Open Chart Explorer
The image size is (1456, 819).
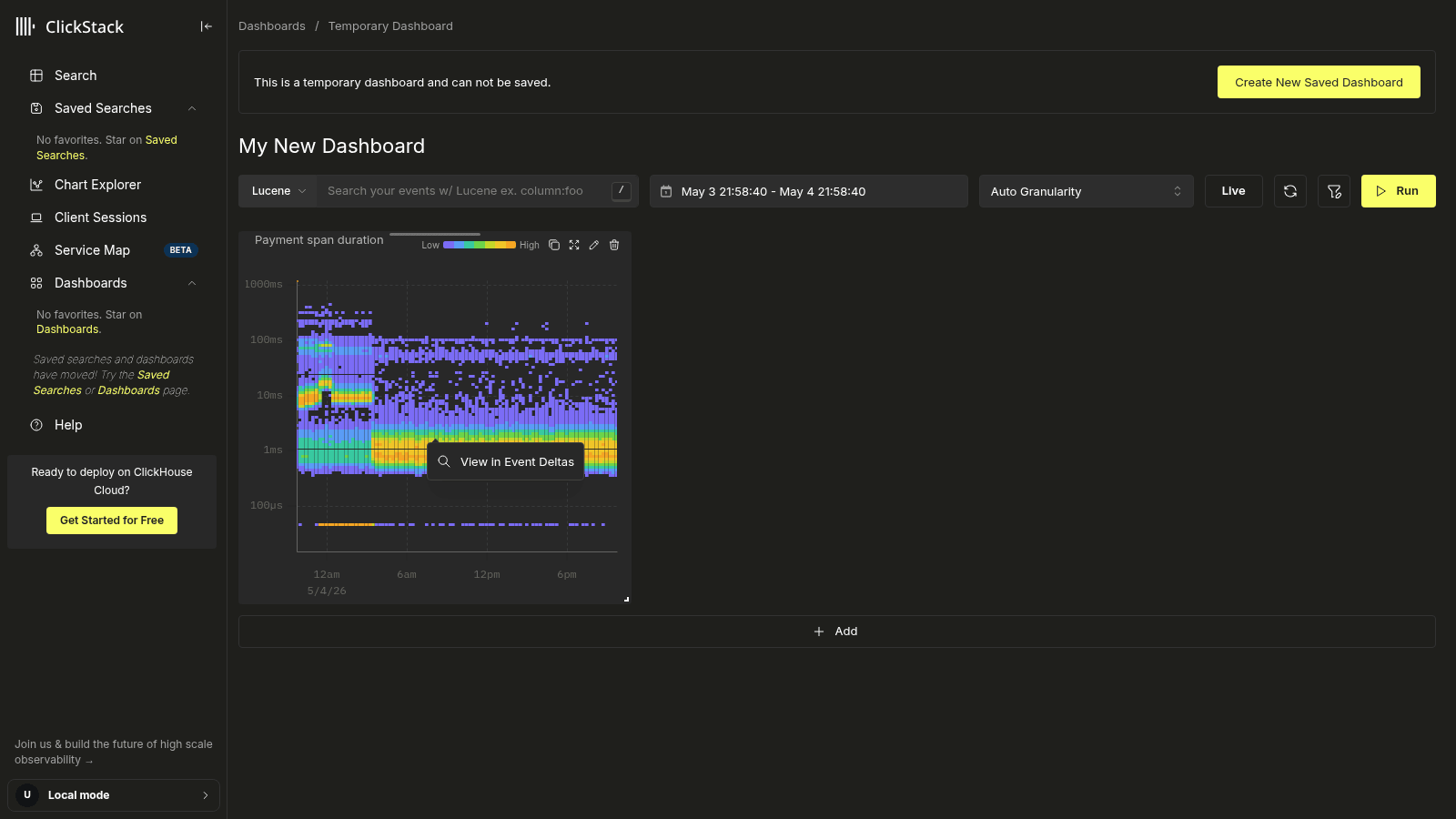[x=97, y=185]
